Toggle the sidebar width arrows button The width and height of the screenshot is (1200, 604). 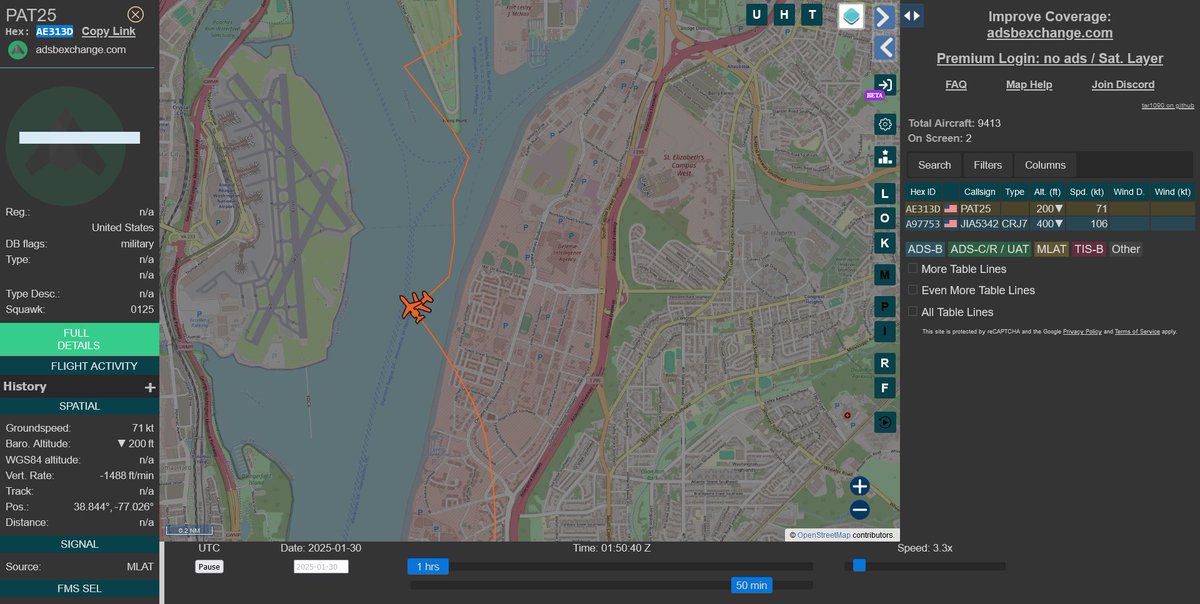(912, 16)
